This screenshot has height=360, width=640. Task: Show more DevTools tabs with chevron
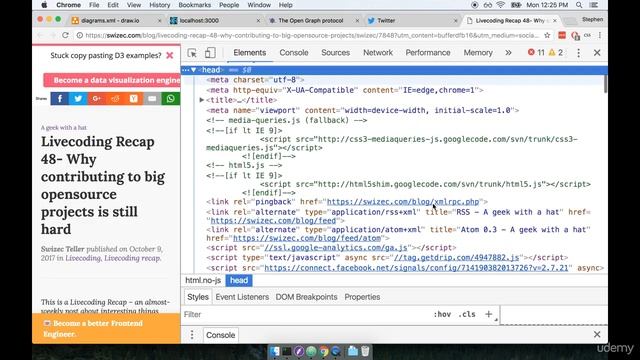pyautogui.click(x=508, y=53)
